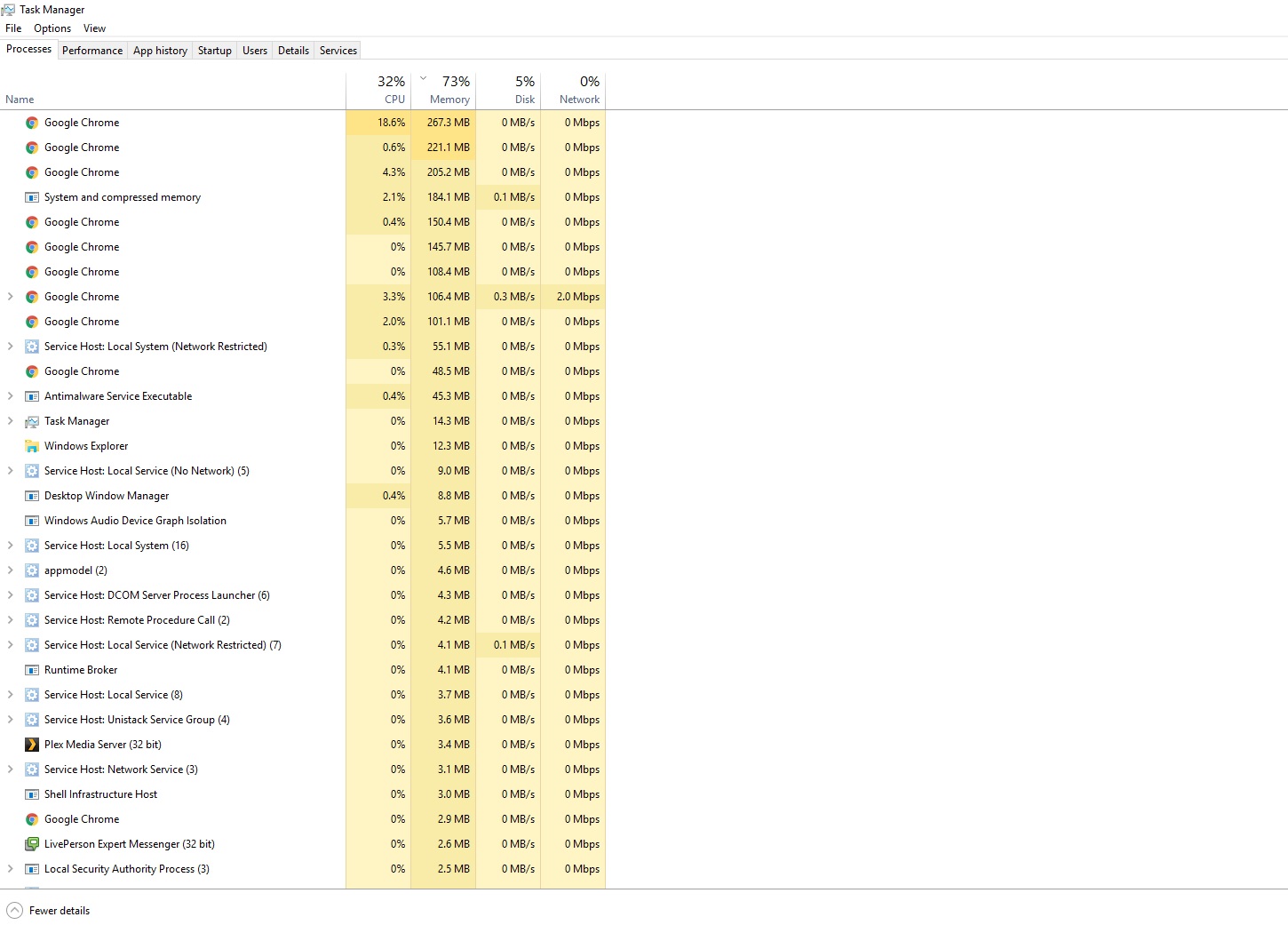This screenshot has height=925, width=1288.
Task: Expand the Local Security Authority Process group
Action: pos(11,869)
